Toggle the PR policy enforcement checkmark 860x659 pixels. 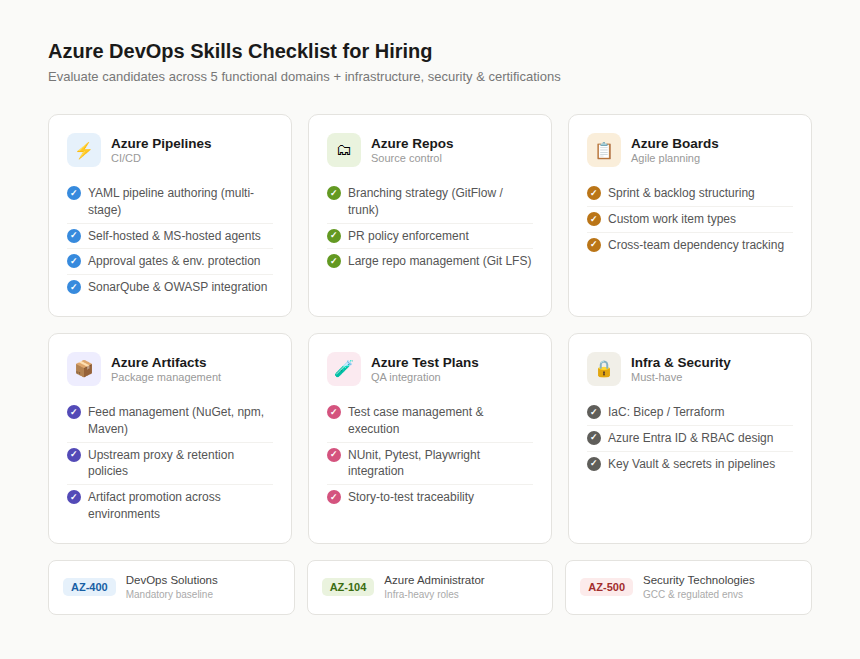click(x=334, y=236)
